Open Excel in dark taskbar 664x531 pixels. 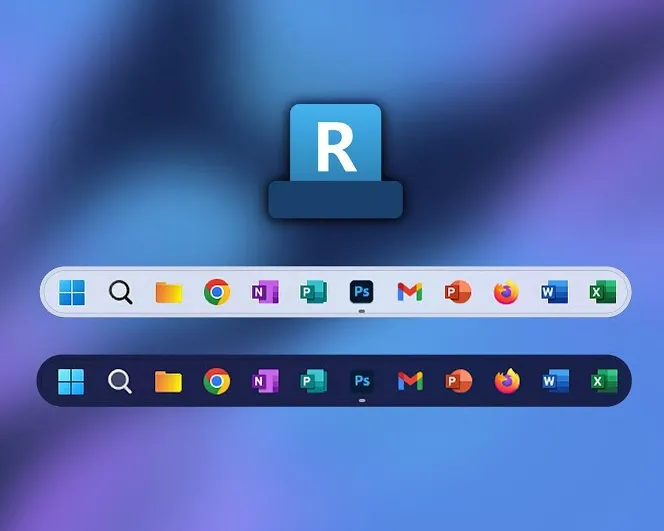point(604,381)
